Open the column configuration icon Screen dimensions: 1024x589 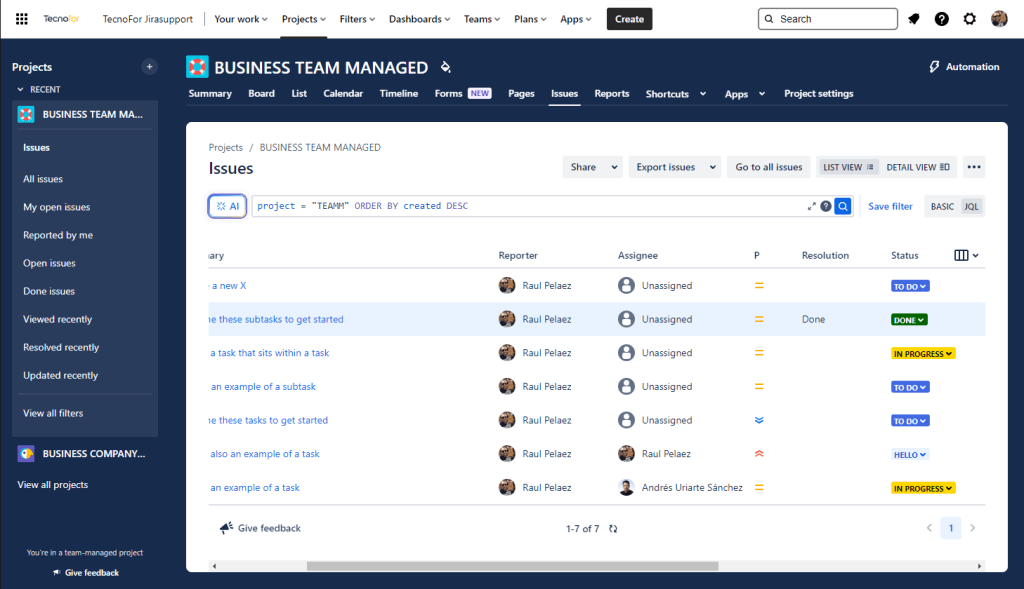tap(966, 255)
